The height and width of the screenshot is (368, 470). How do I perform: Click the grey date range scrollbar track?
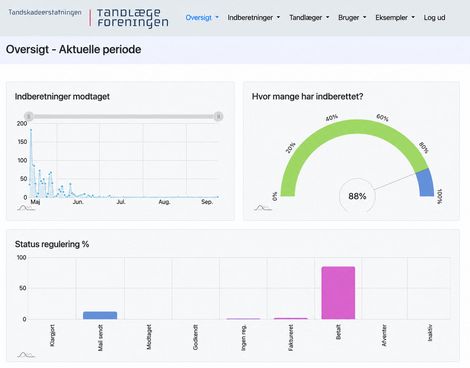click(x=123, y=116)
